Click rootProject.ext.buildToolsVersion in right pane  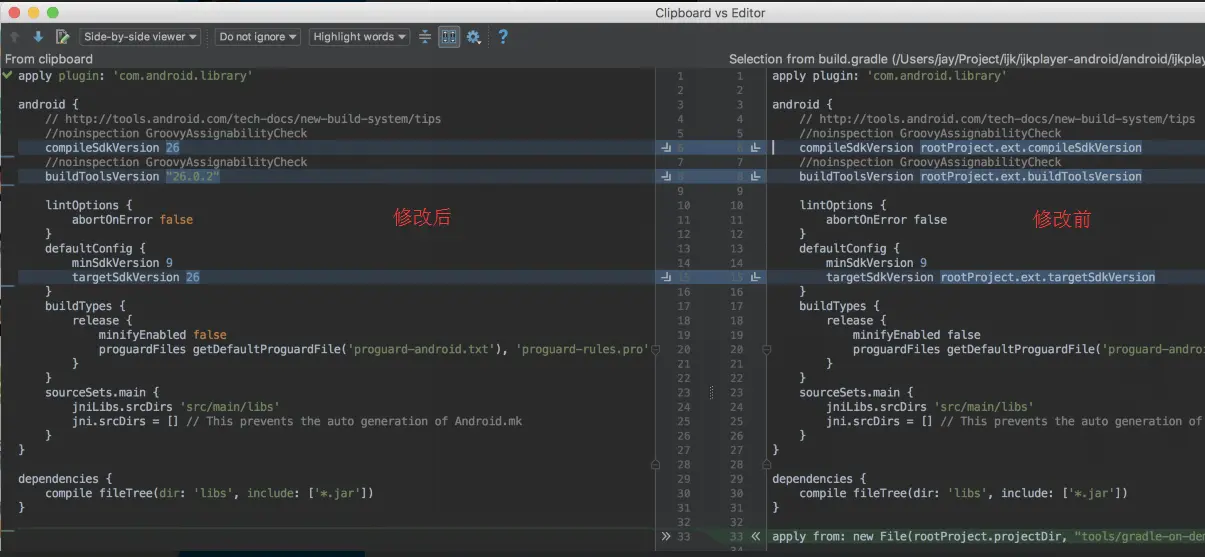(1031, 176)
